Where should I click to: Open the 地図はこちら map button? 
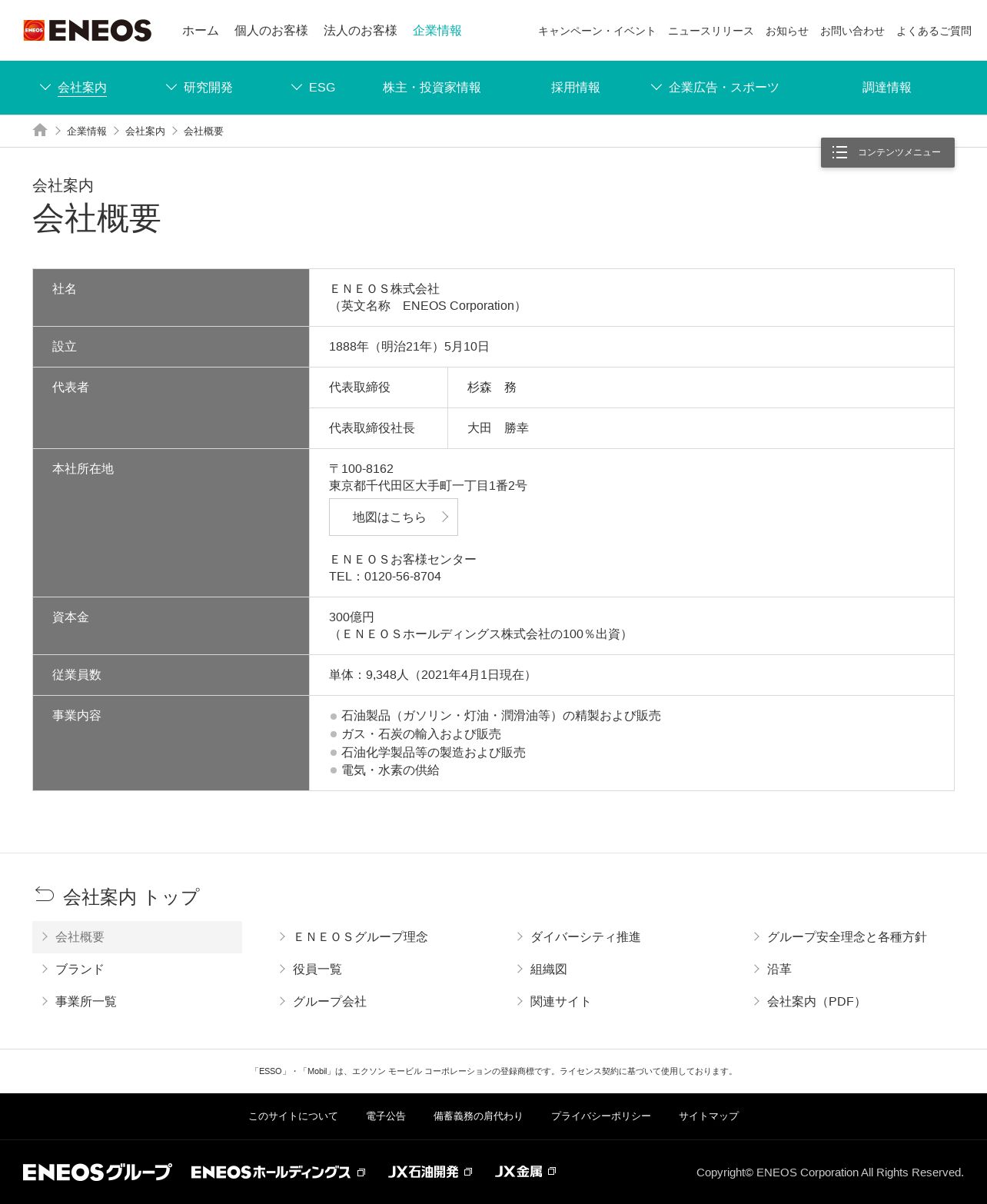(394, 517)
